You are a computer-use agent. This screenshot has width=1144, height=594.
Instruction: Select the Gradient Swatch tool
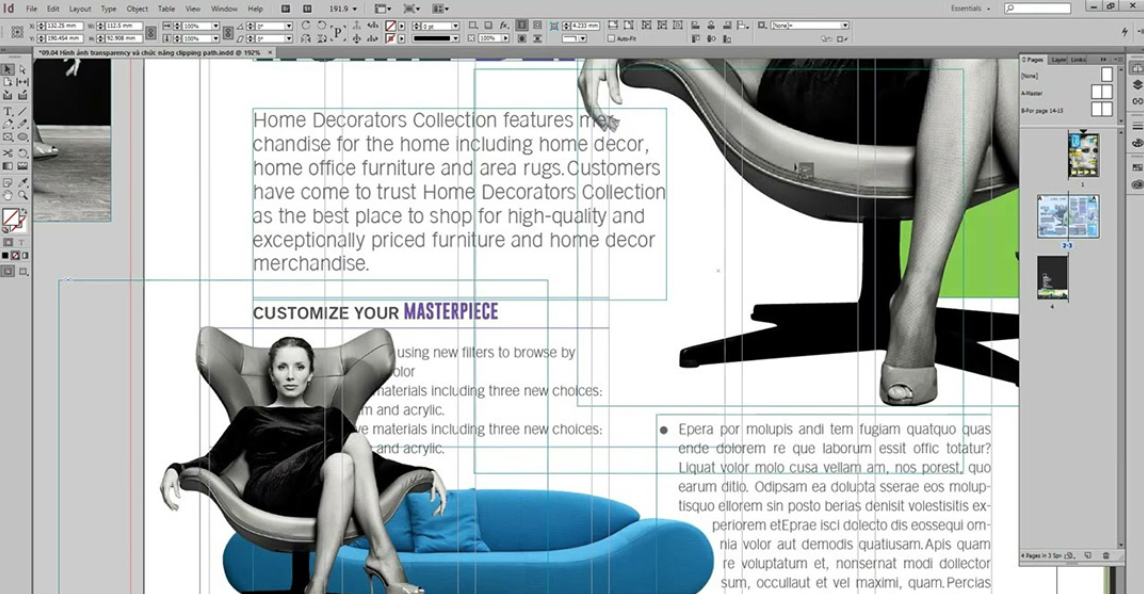(x=7, y=166)
